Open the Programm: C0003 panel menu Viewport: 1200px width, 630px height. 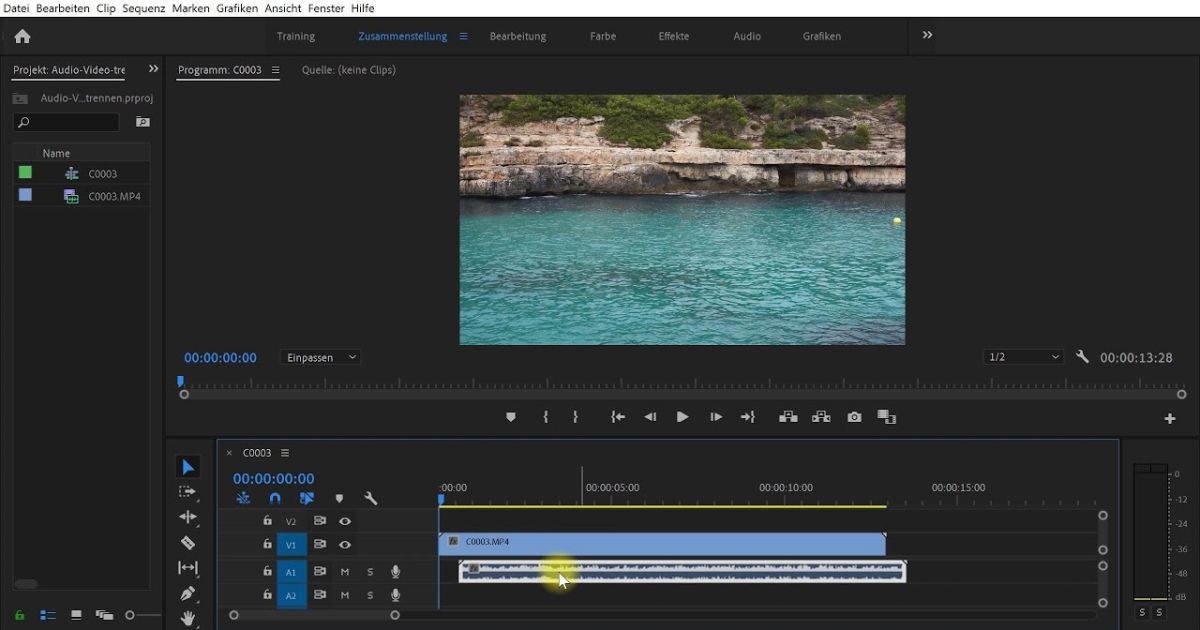click(275, 70)
